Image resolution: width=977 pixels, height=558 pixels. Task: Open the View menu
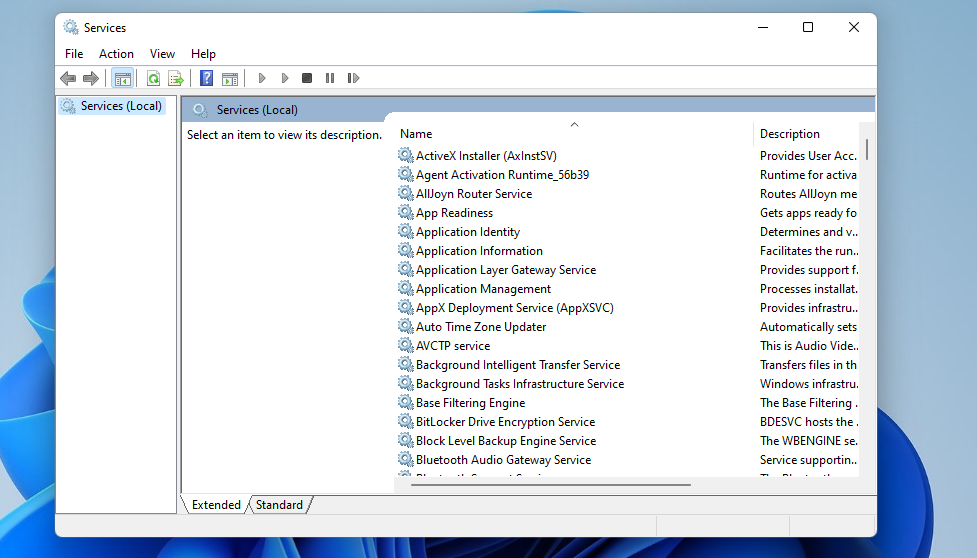[162, 54]
